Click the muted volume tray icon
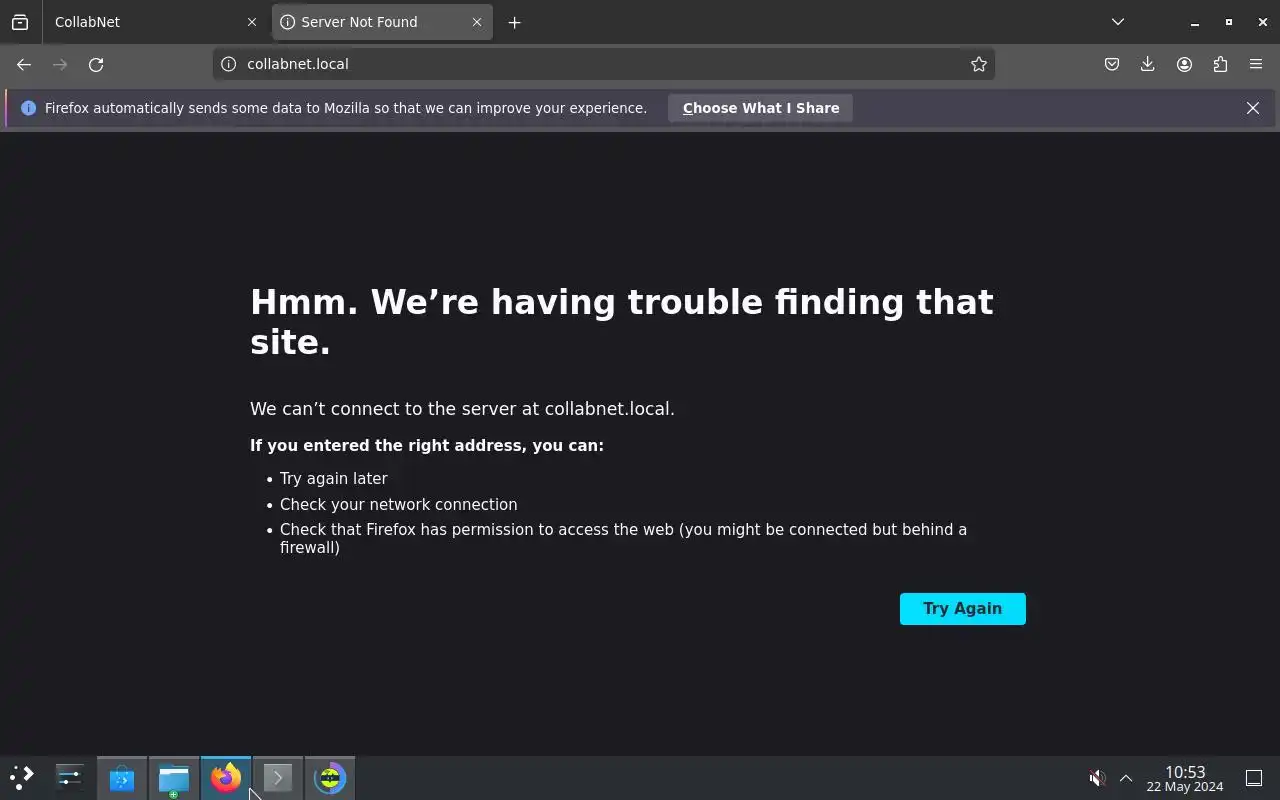 pos(1097,778)
